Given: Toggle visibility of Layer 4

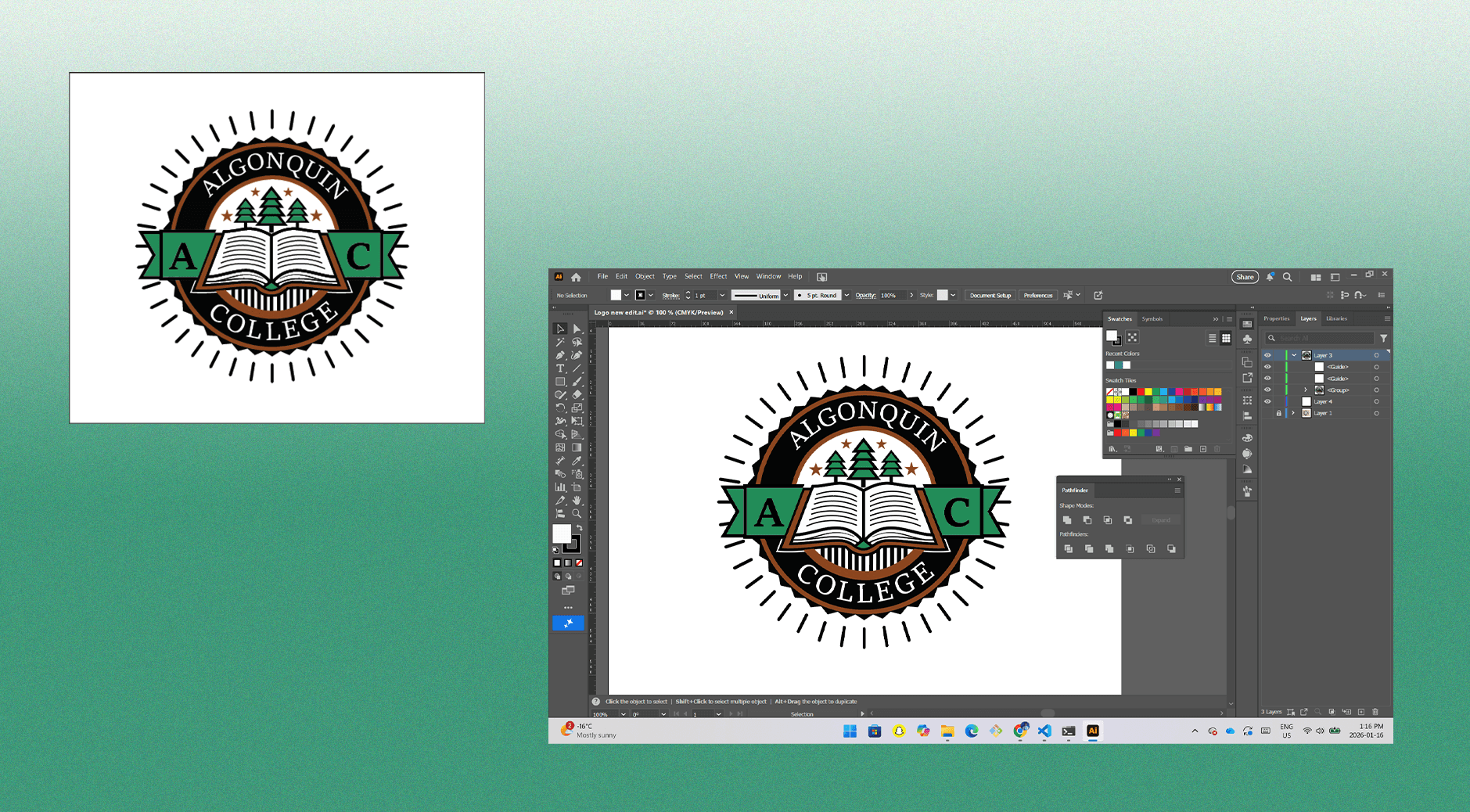Looking at the screenshot, I should click(x=1267, y=401).
